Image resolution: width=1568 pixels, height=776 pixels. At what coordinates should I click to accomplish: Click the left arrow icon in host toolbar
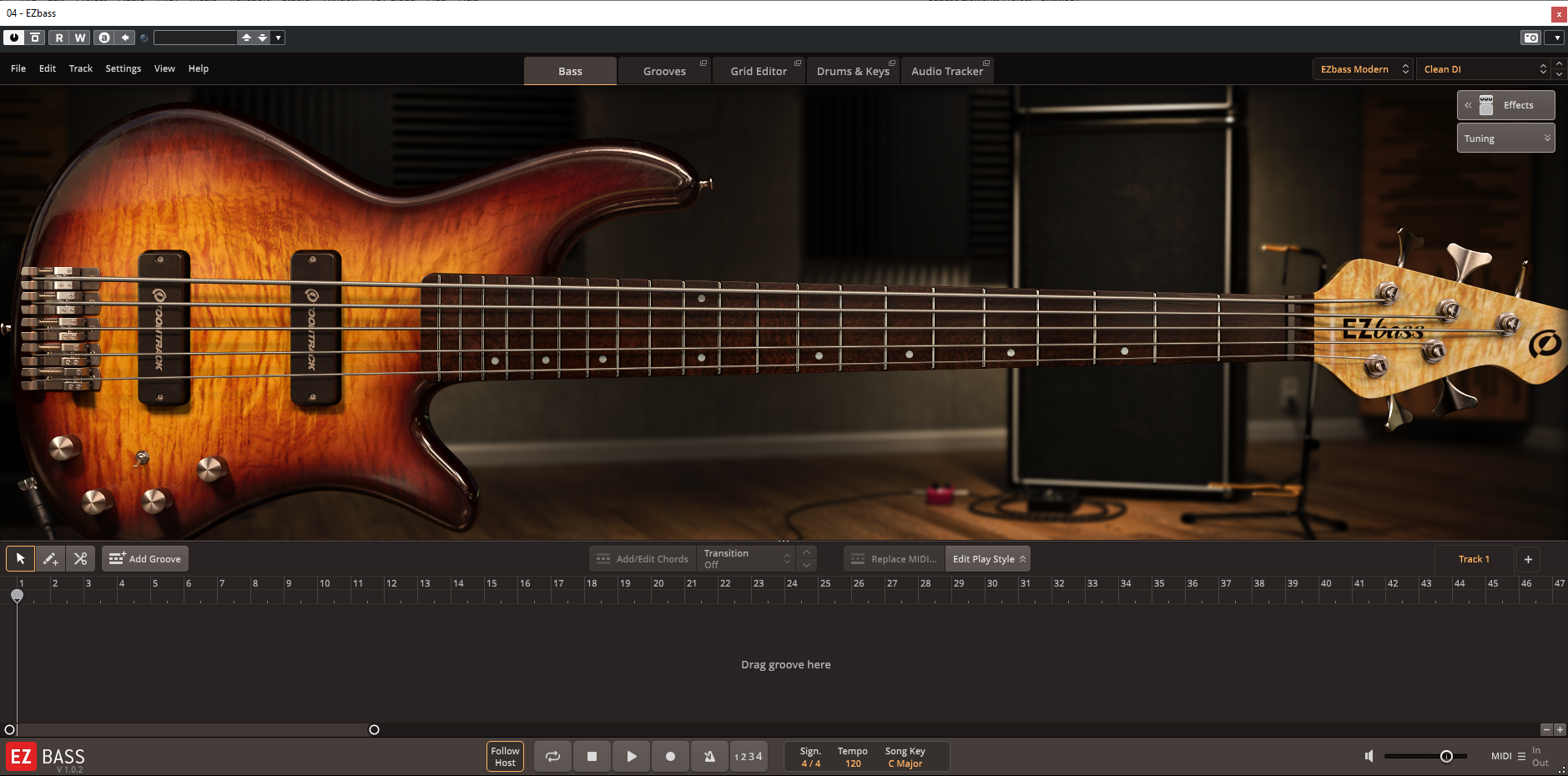125,38
